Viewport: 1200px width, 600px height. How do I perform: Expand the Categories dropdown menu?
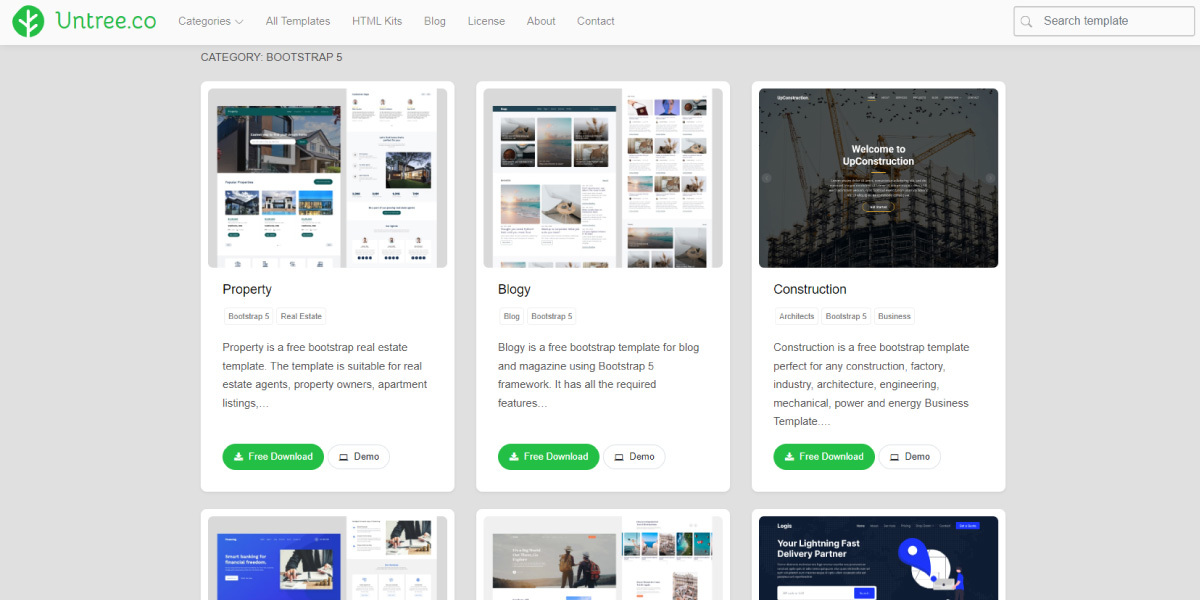tap(211, 21)
